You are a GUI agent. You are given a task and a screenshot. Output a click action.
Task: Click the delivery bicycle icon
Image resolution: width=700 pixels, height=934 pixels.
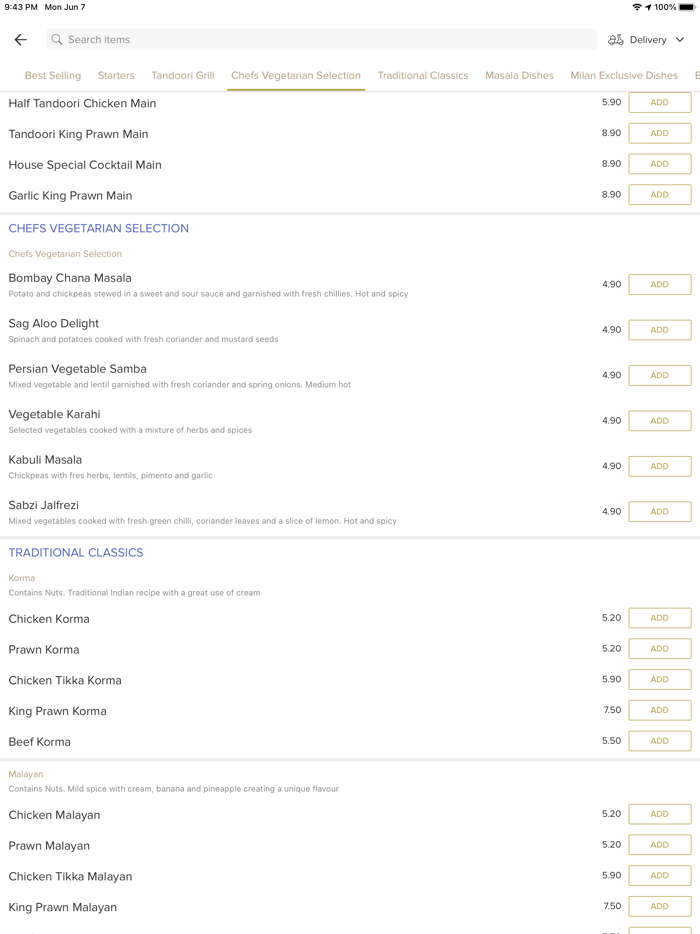click(617, 39)
